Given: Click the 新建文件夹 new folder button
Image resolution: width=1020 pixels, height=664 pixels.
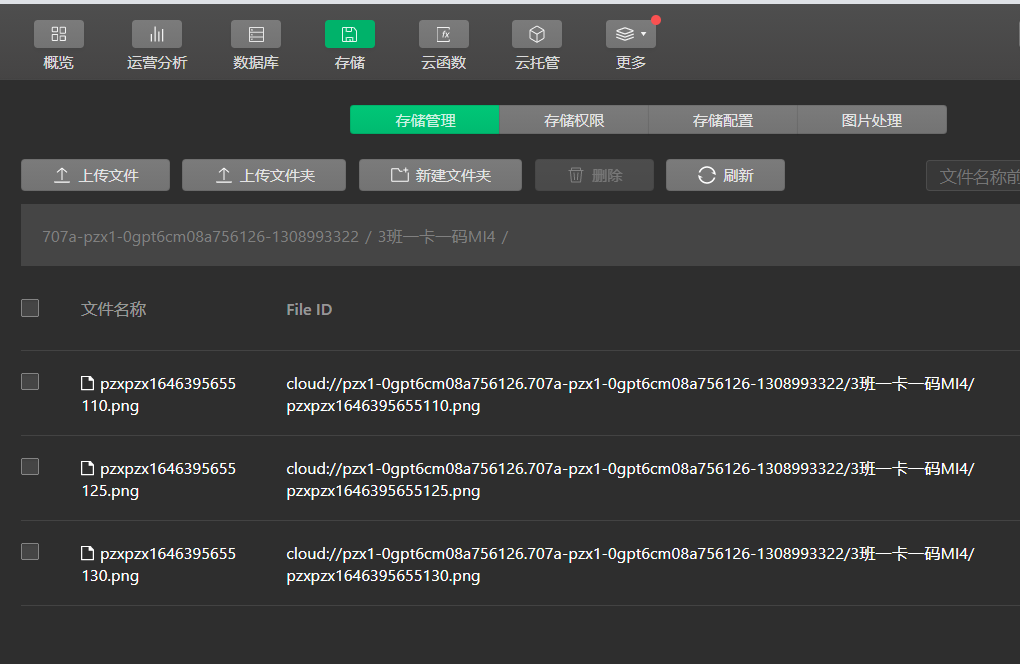Looking at the screenshot, I should click(440, 175).
